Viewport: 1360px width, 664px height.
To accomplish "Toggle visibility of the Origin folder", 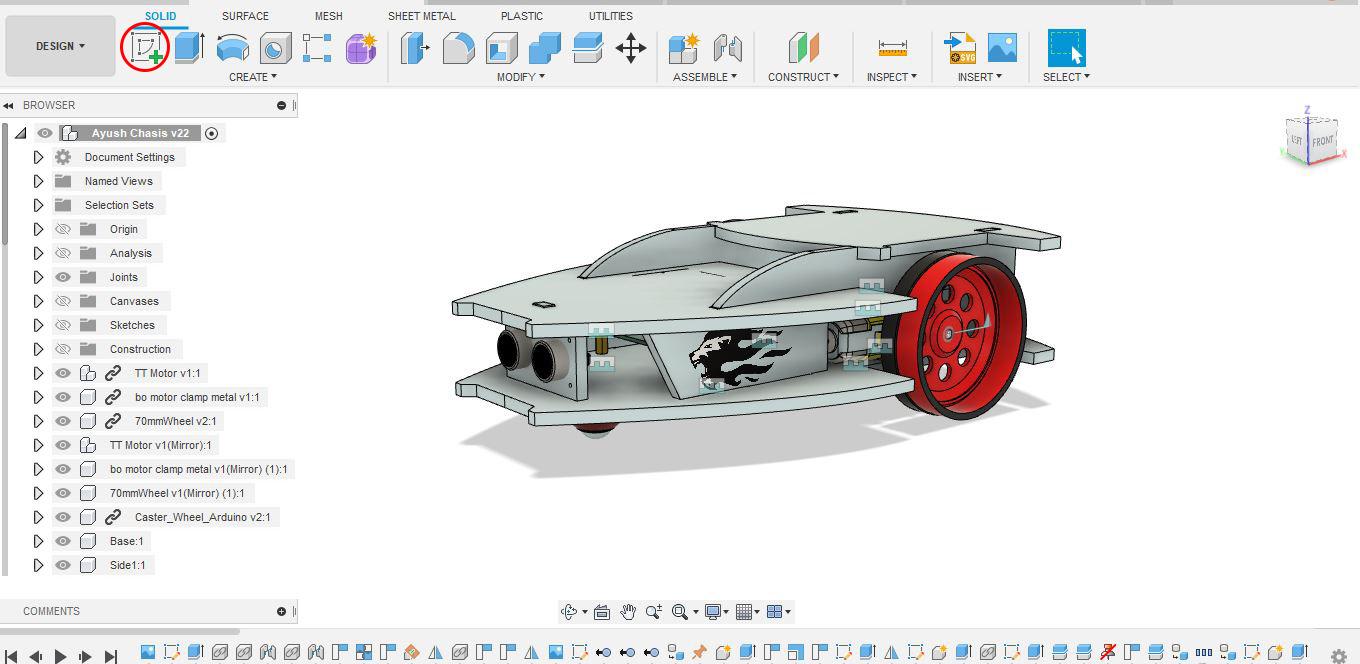I will 62,229.
